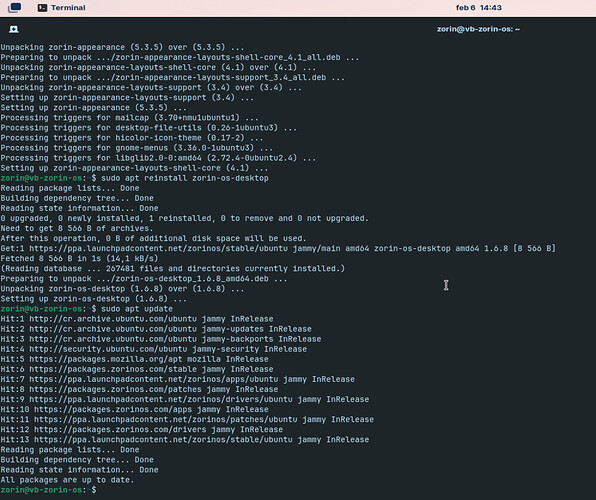Screen dimensions: 596x500
Task: Click the sudo apt update command text
Action: click(x=137, y=309)
